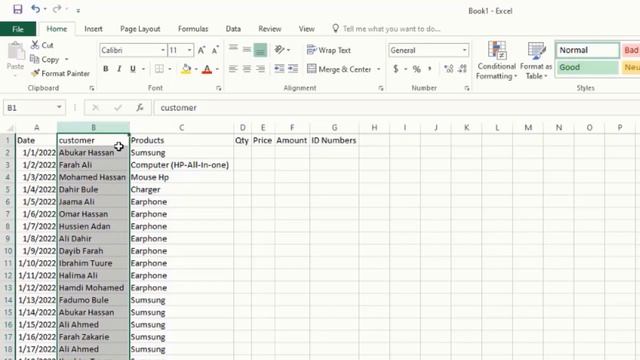Expand the Copy options arrow
640x360 pixels.
(67, 60)
